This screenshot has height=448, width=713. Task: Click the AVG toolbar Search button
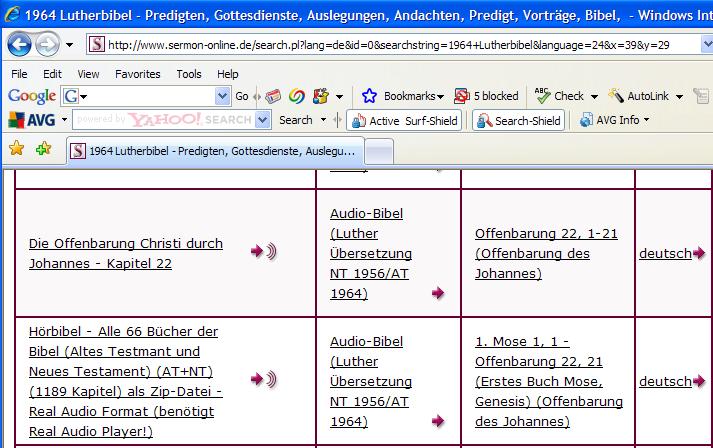296,120
